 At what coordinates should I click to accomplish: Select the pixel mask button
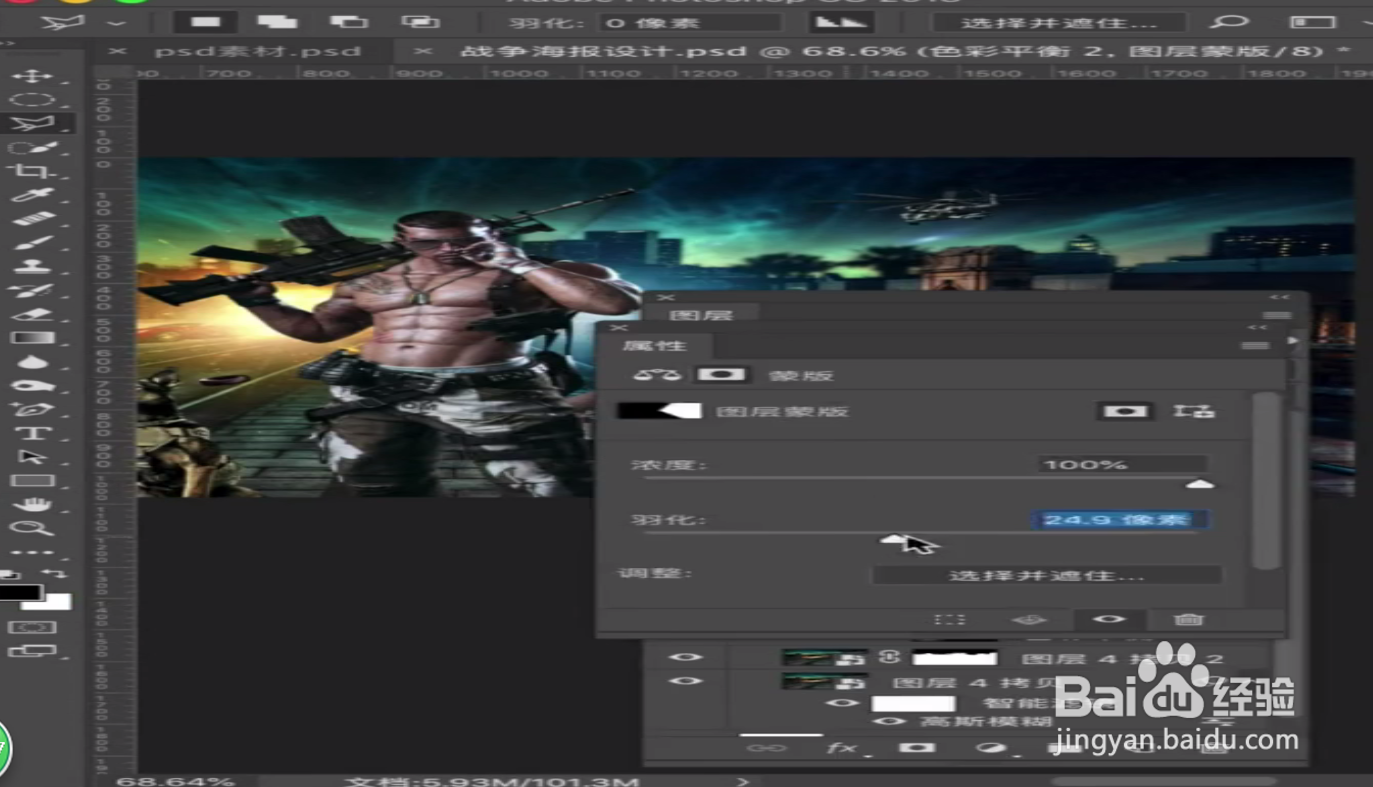[x=1125, y=411]
